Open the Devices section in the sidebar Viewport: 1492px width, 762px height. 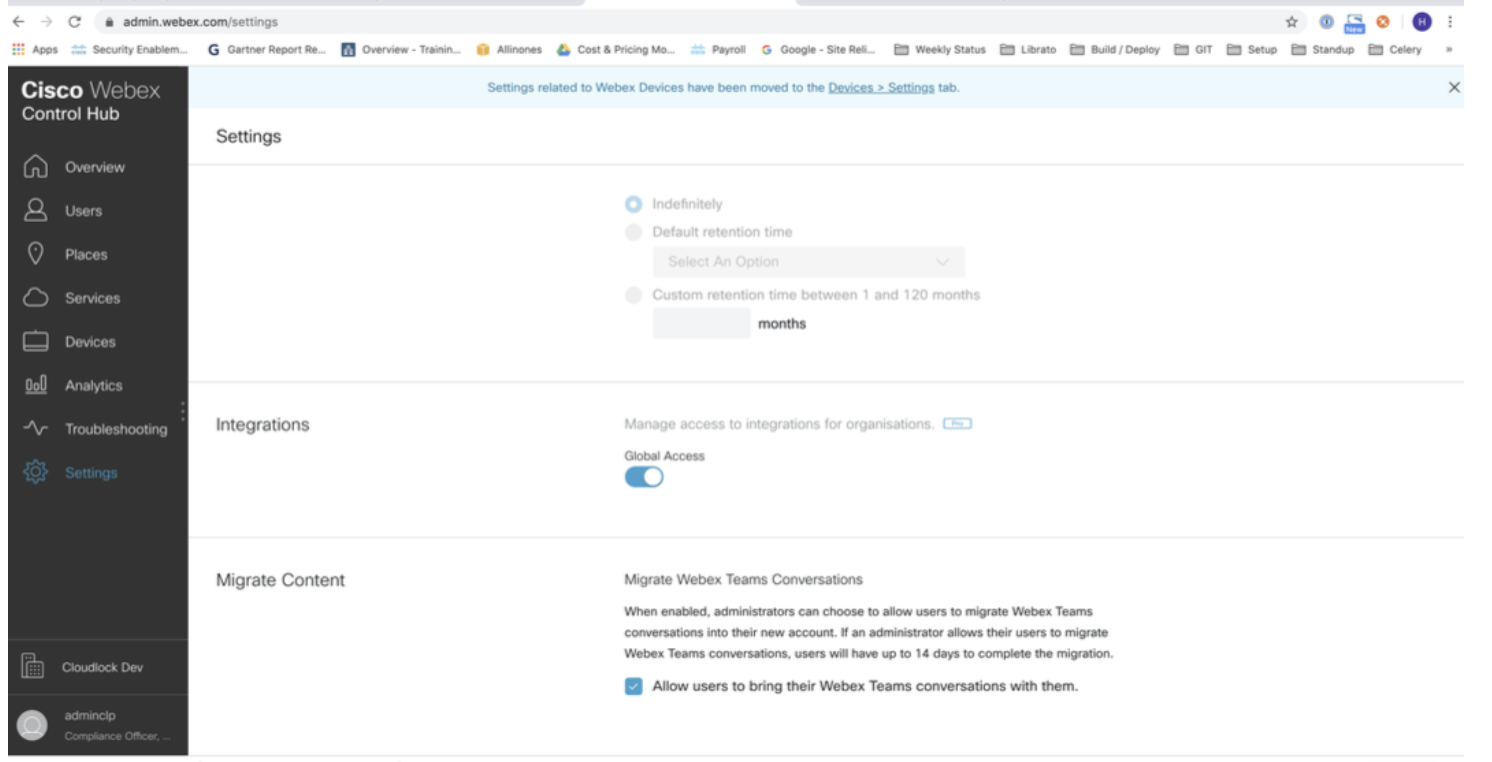click(69, 342)
